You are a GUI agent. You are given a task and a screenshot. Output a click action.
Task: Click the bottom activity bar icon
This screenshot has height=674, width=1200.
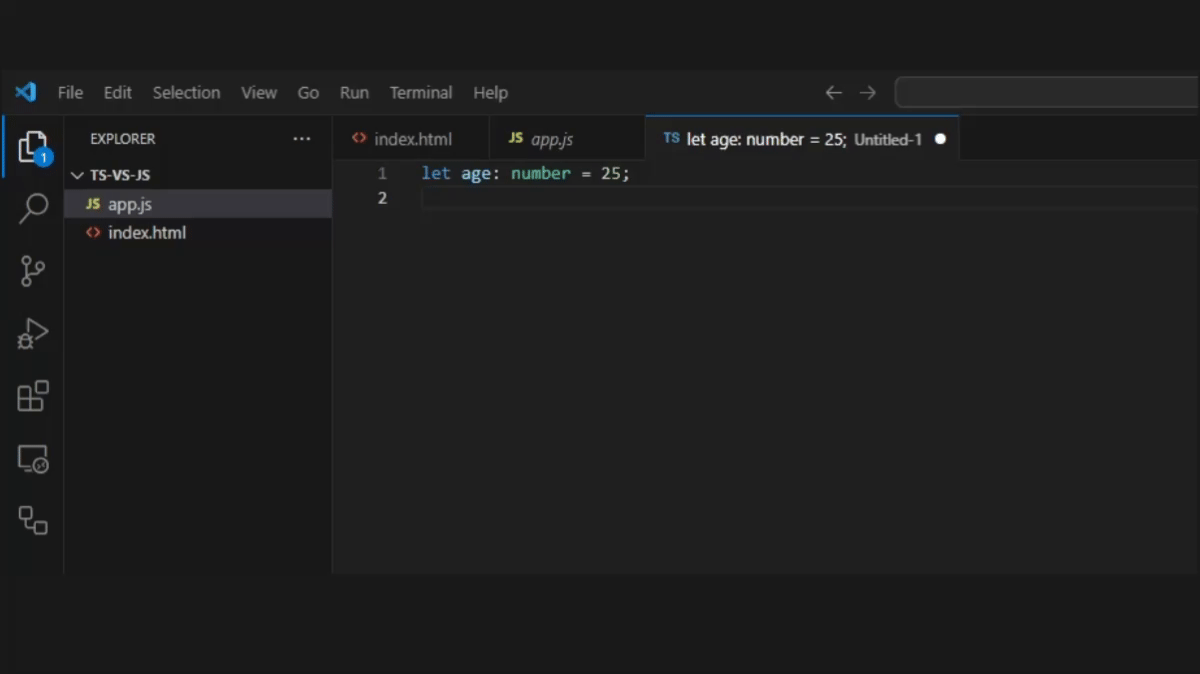coord(33,520)
